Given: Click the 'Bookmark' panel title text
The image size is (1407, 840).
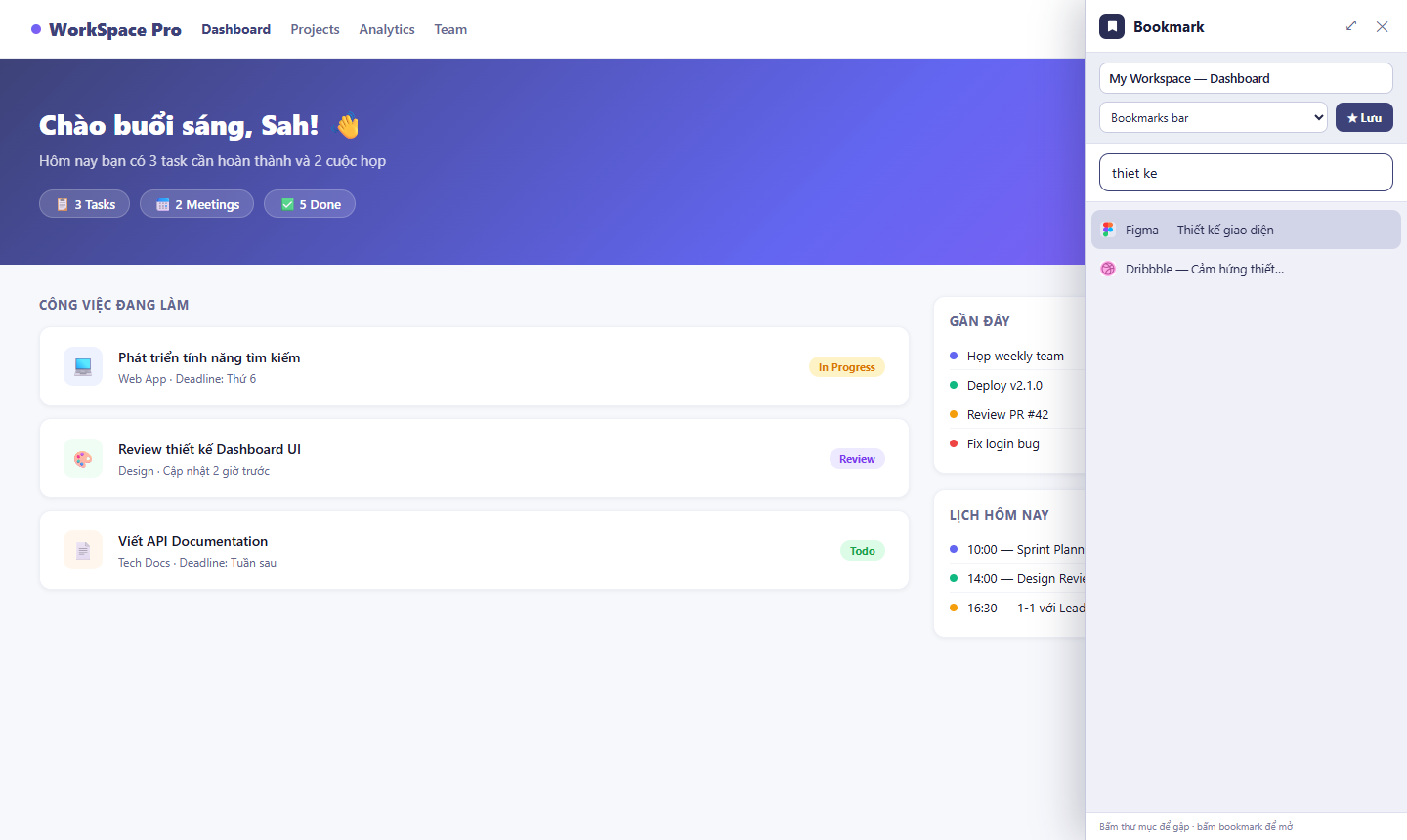Looking at the screenshot, I should tap(1169, 27).
